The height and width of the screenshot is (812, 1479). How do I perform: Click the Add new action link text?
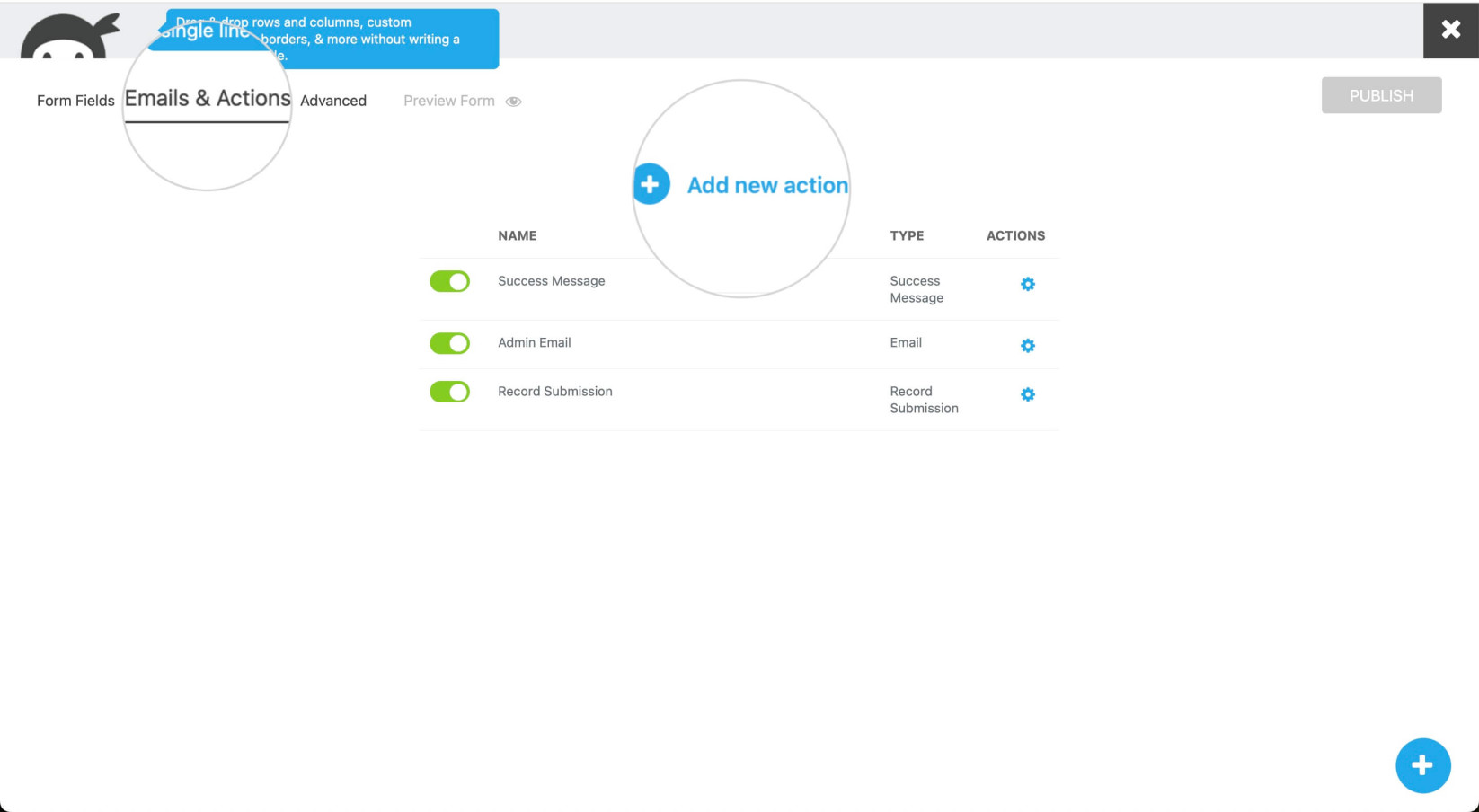[767, 185]
